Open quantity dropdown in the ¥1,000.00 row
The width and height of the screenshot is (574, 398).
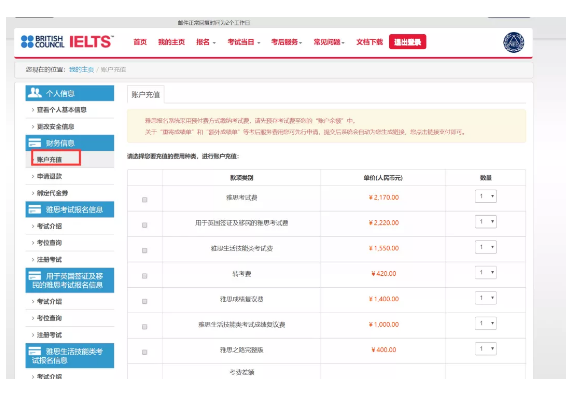tap(486, 323)
